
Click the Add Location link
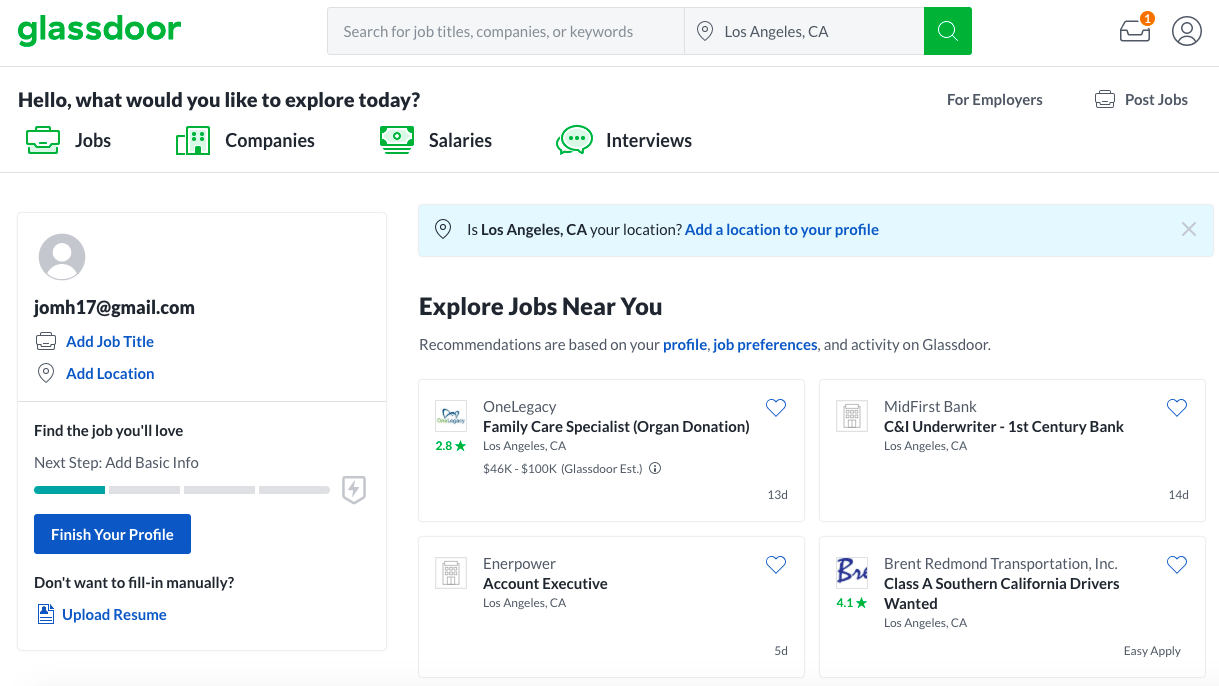[110, 373]
